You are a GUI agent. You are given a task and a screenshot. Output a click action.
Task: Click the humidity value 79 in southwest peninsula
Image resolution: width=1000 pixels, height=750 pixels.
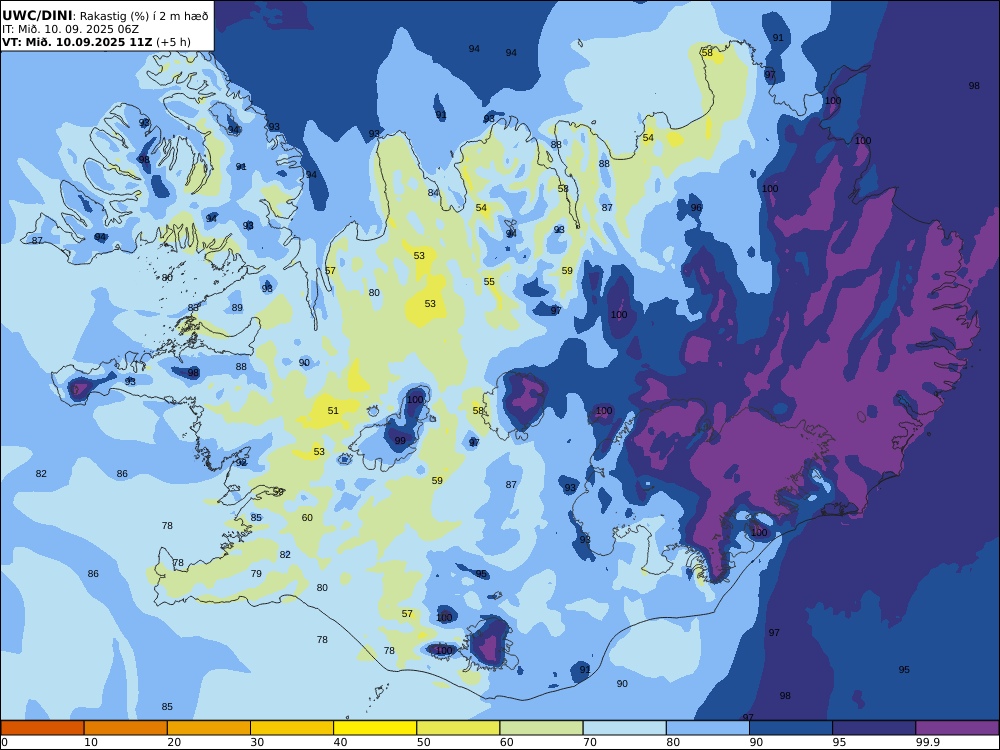tap(256, 573)
